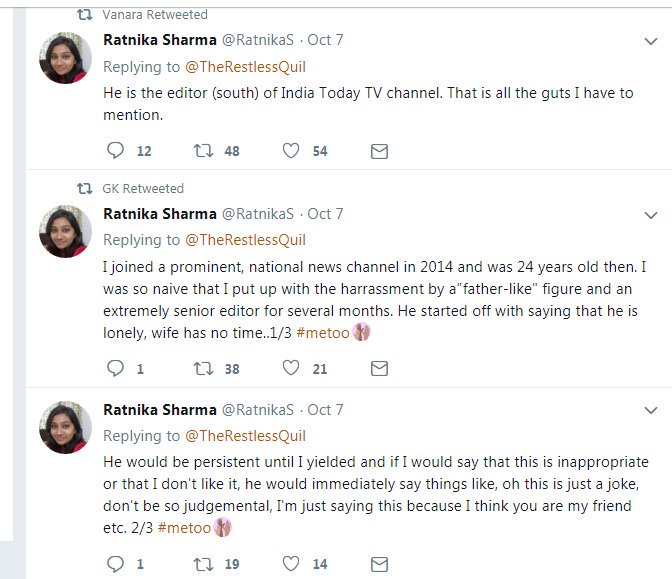The width and height of the screenshot is (672, 579).
Task: Open the options chevron on the first tweet
Action: click(650, 41)
